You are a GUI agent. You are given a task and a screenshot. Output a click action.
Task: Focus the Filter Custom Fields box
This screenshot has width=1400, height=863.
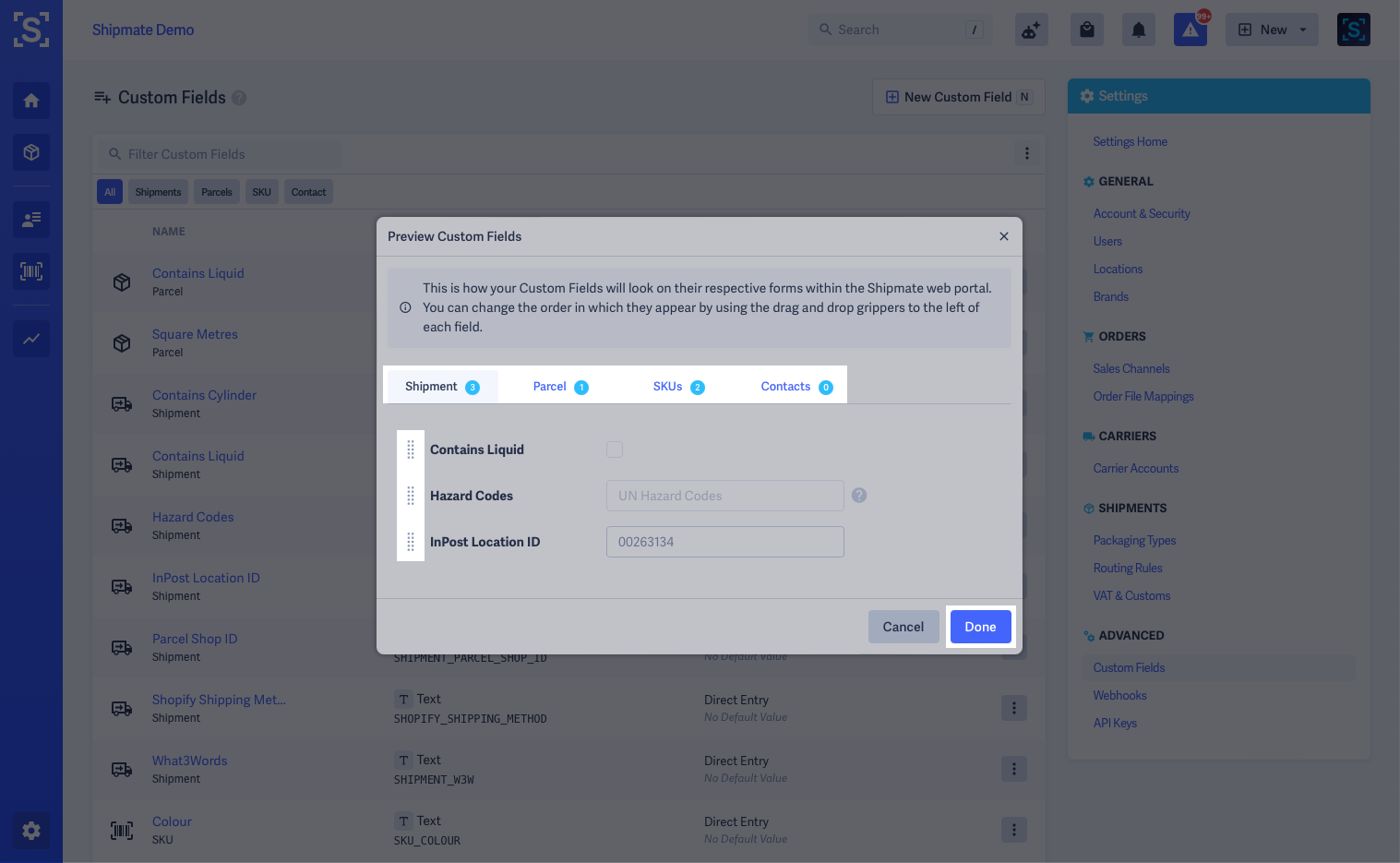point(219,154)
